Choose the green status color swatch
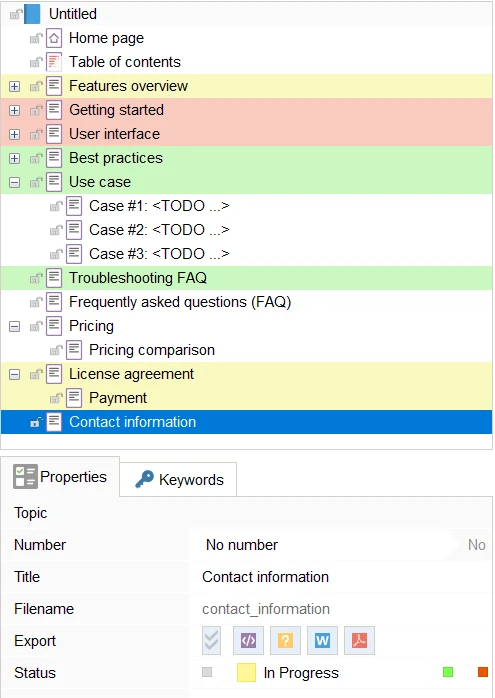 click(448, 672)
